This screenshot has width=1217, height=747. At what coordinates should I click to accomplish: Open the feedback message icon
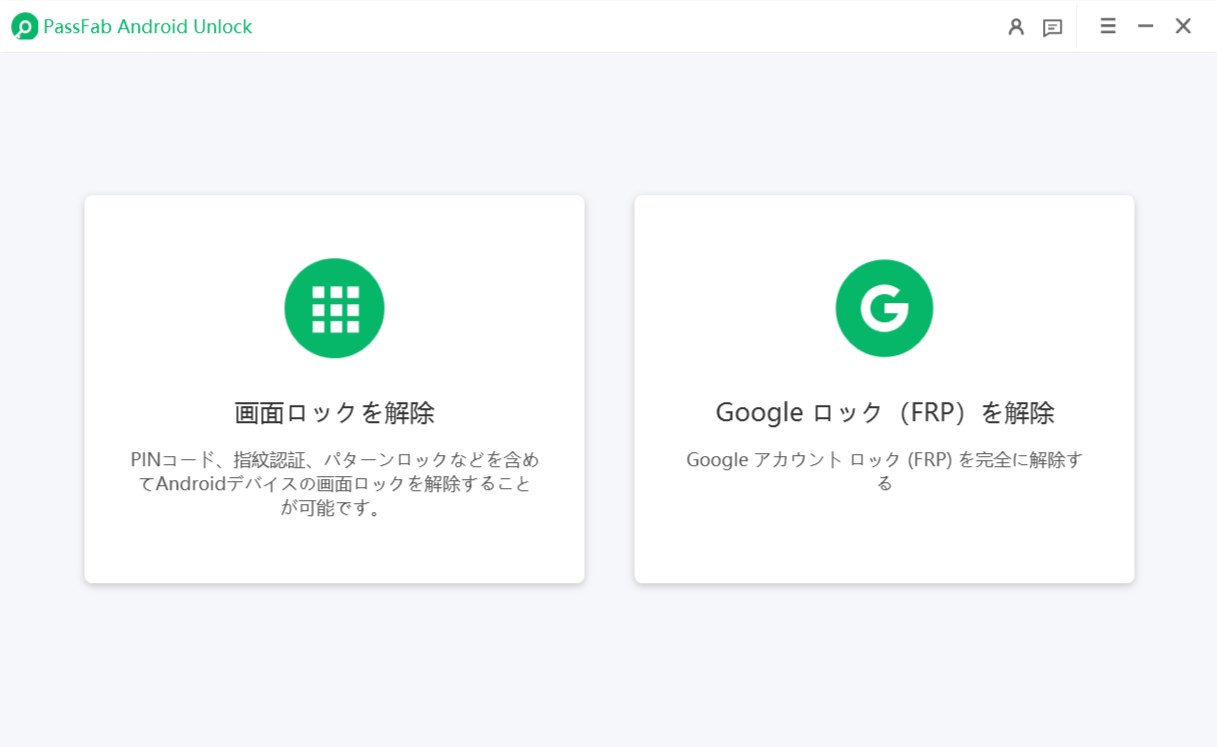pos(1052,27)
